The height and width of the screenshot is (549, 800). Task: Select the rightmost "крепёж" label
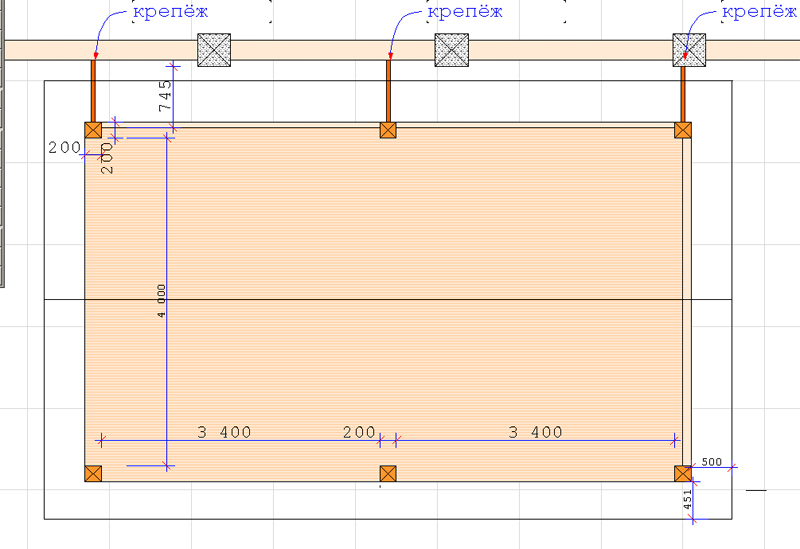[759, 11]
